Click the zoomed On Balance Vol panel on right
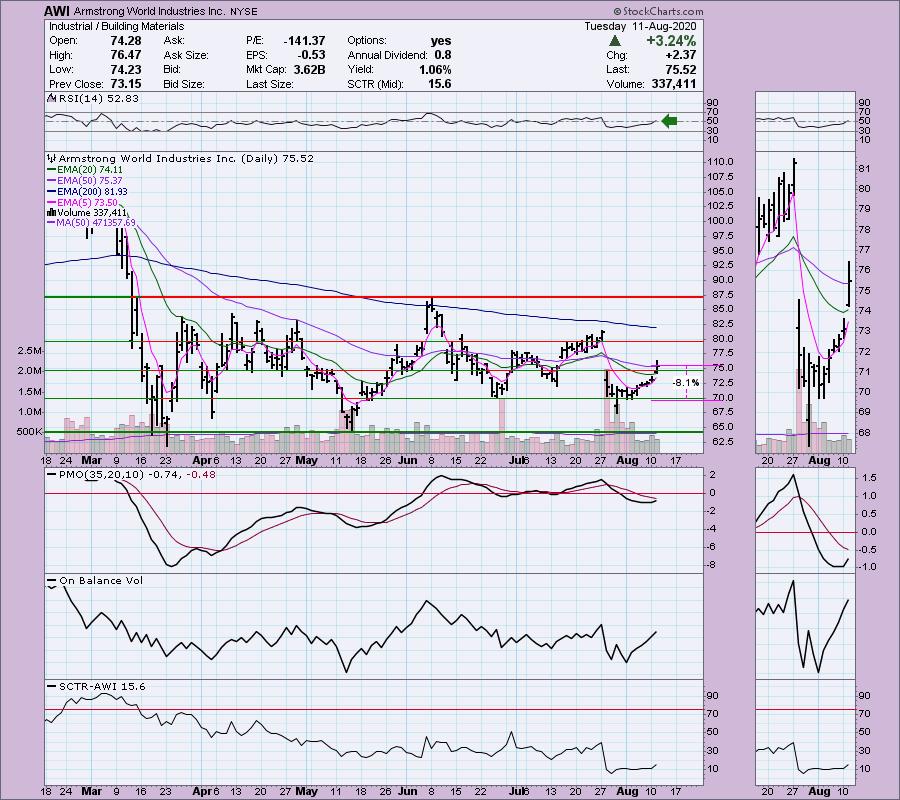 [x=805, y=627]
